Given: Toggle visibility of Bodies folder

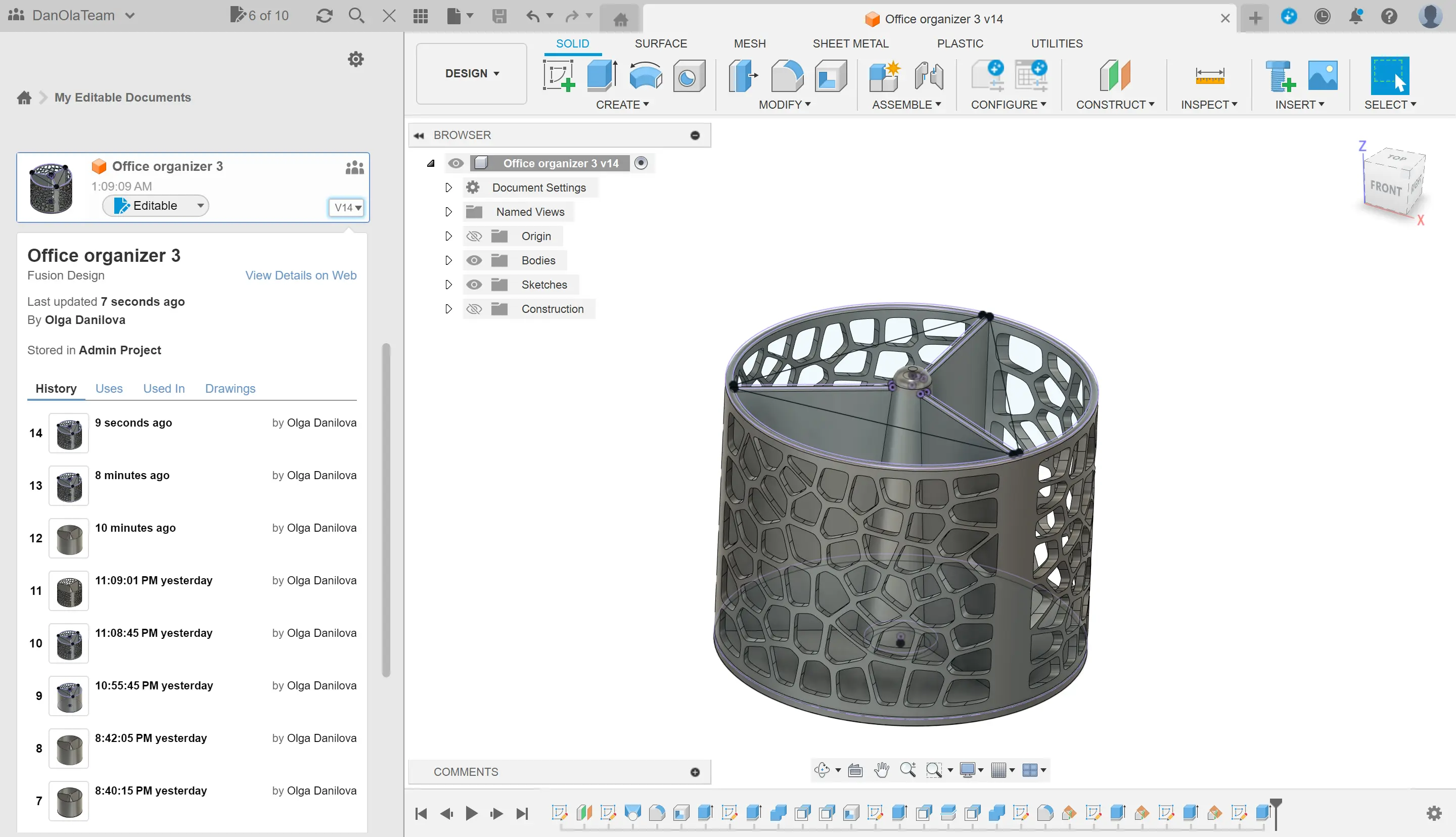Looking at the screenshot, I should 474,260.
